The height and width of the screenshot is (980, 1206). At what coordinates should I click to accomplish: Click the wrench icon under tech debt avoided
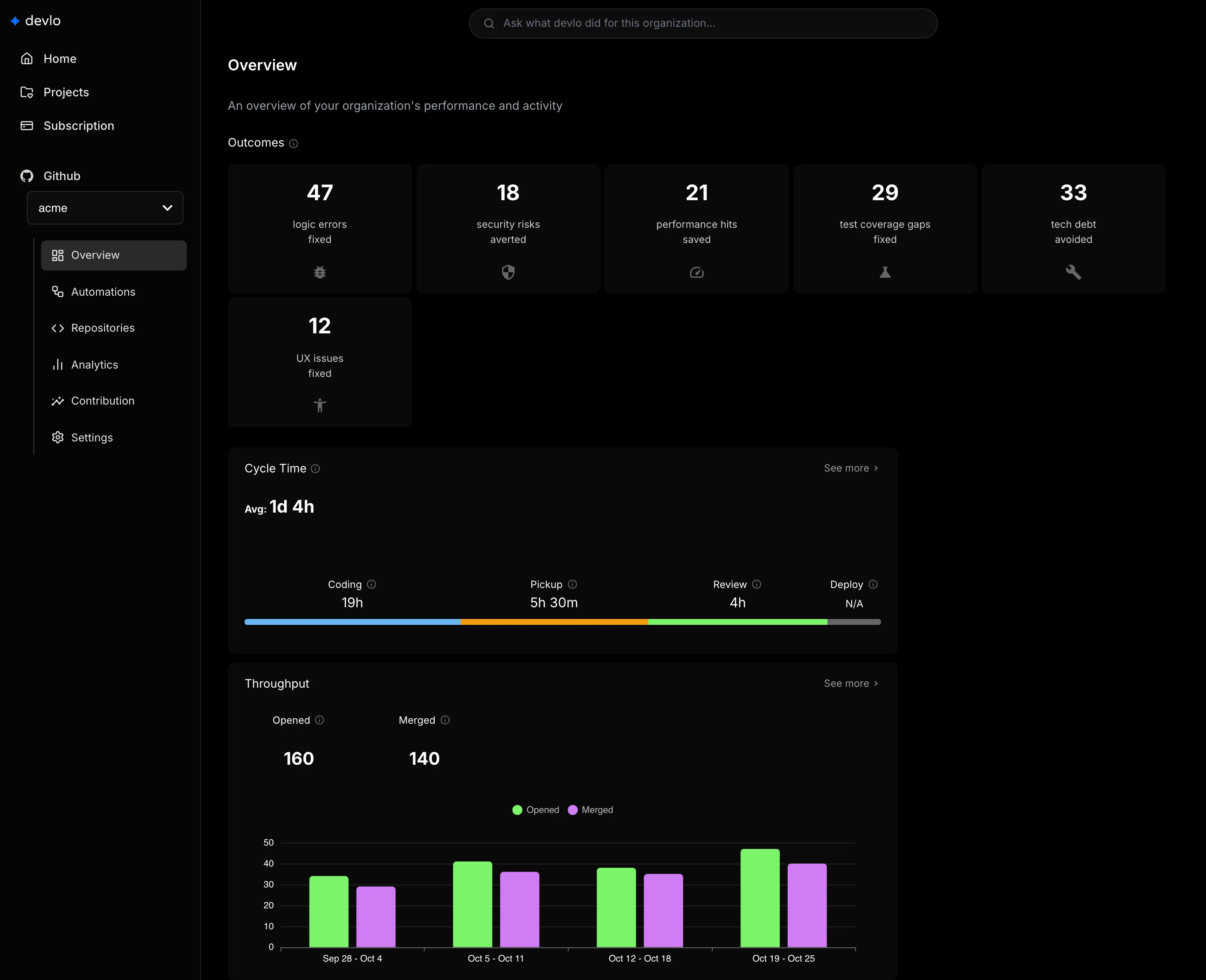click(x=1073, y=273)
